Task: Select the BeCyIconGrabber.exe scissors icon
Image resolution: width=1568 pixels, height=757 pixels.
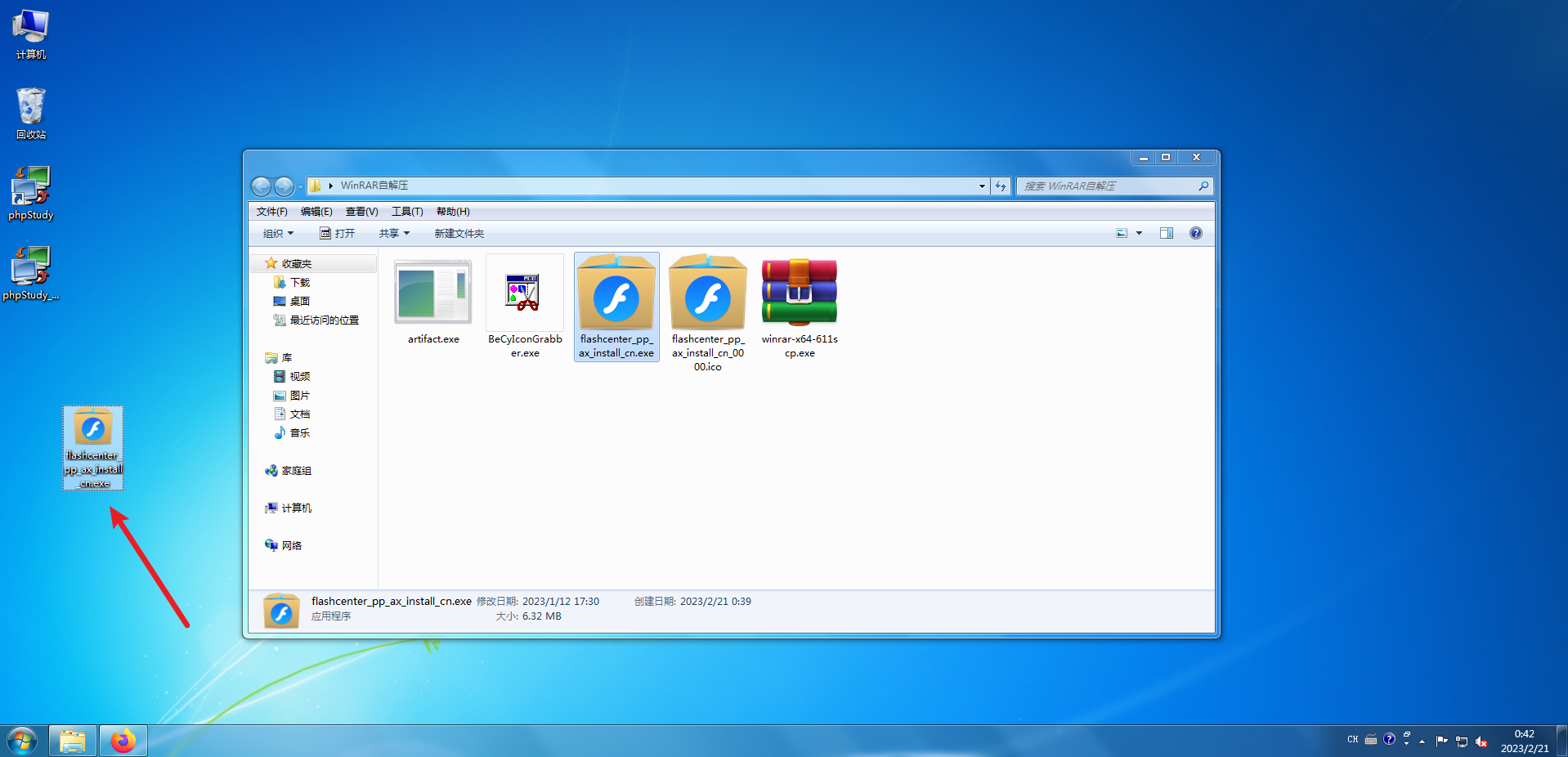Action: (x=524, y=292)
